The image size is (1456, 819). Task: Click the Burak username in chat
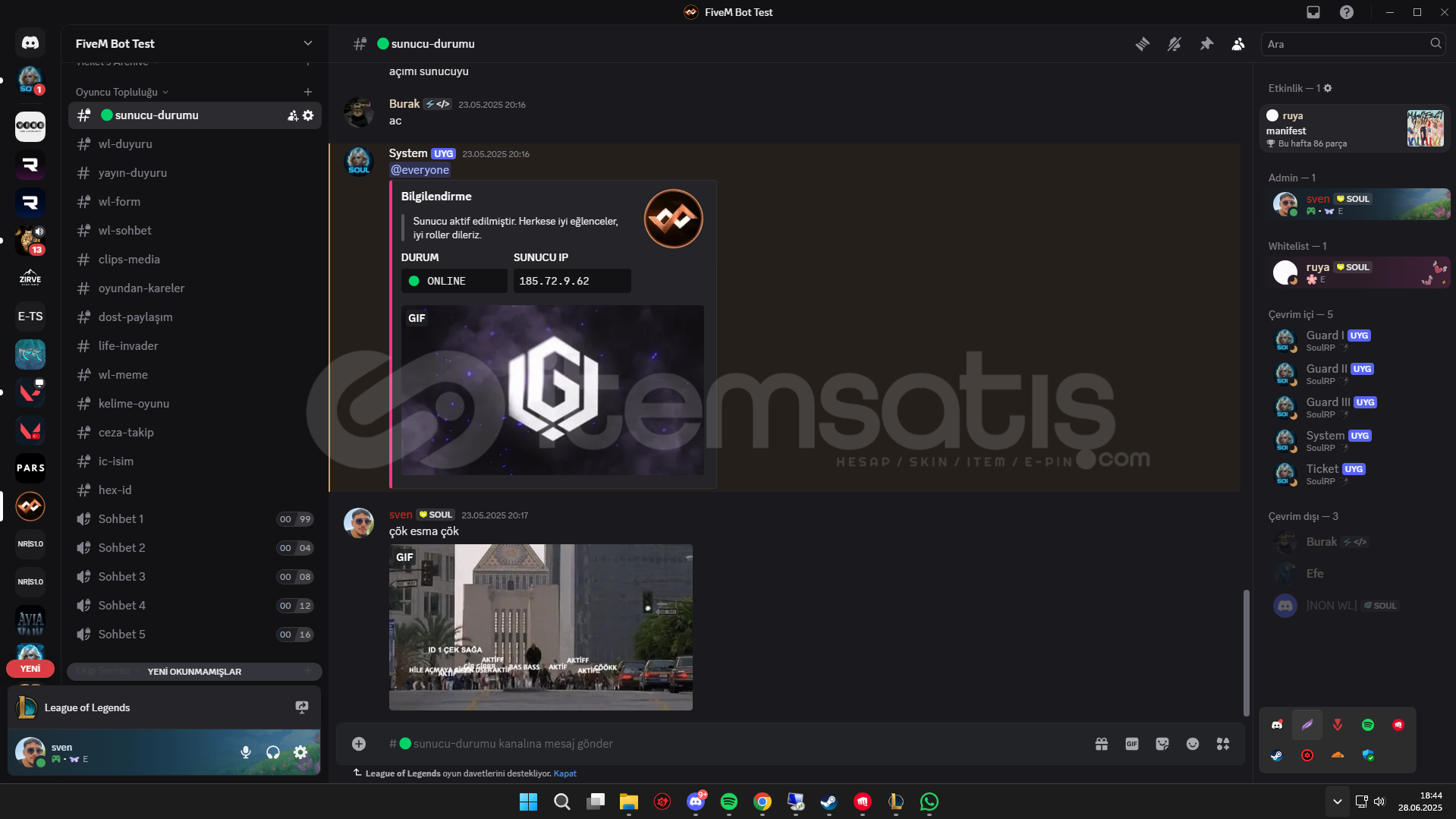pyautogui.click(x=404, y=104)
